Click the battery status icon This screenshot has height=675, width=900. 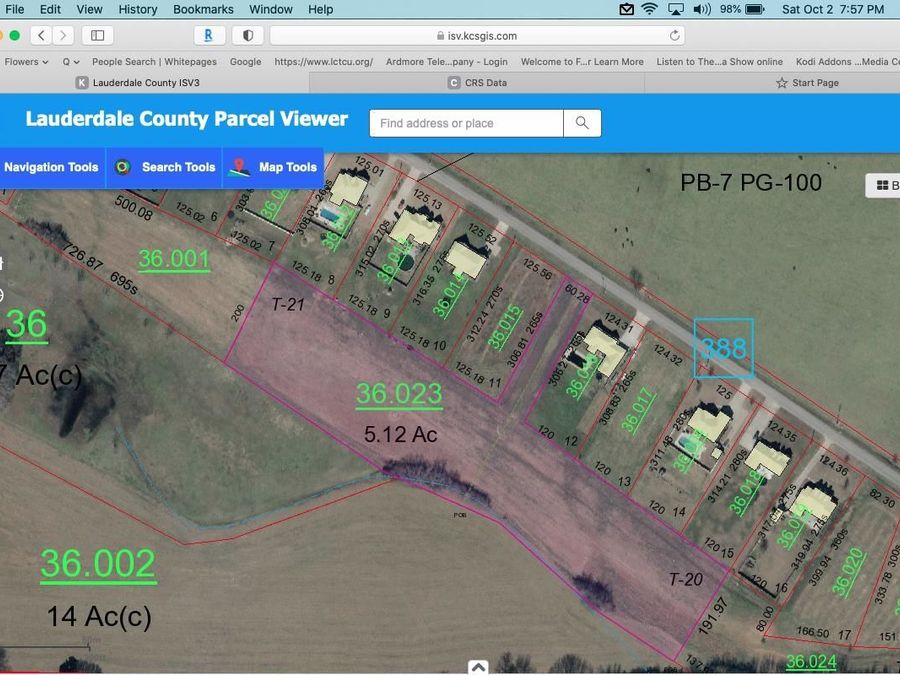[x=755, y=9]
